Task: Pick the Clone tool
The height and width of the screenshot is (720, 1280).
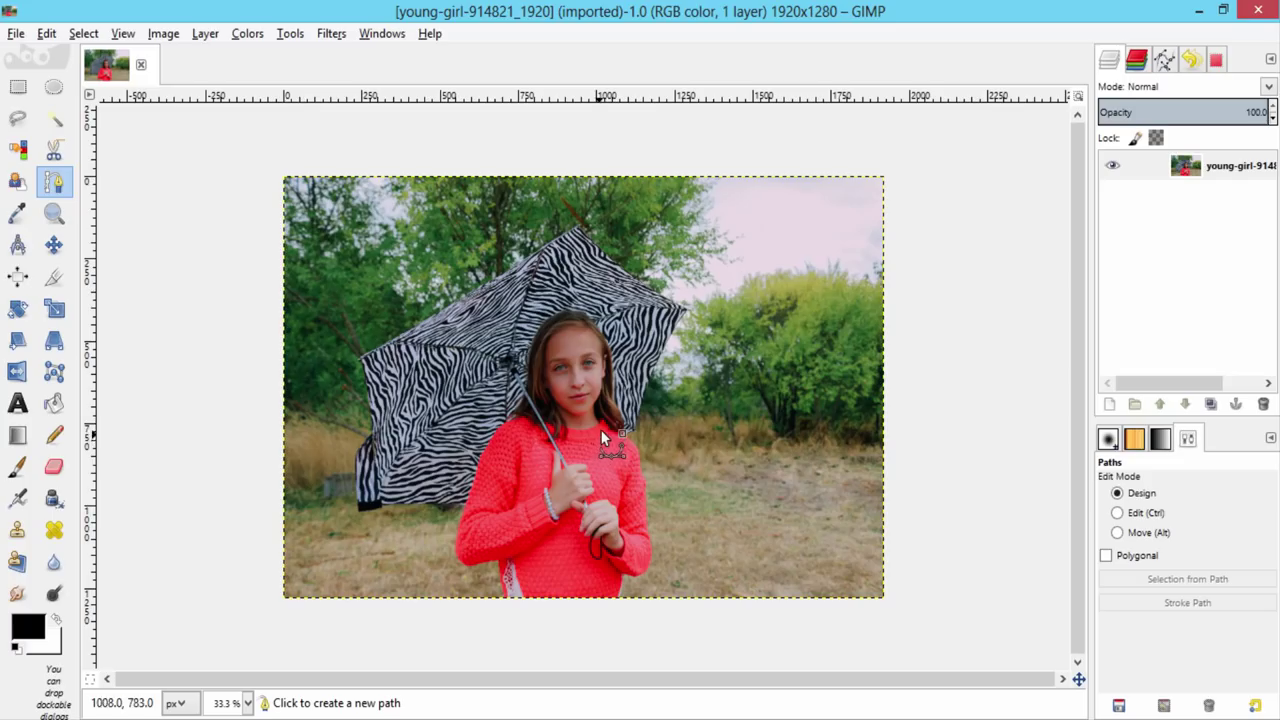Action: [x=18, y=530]
